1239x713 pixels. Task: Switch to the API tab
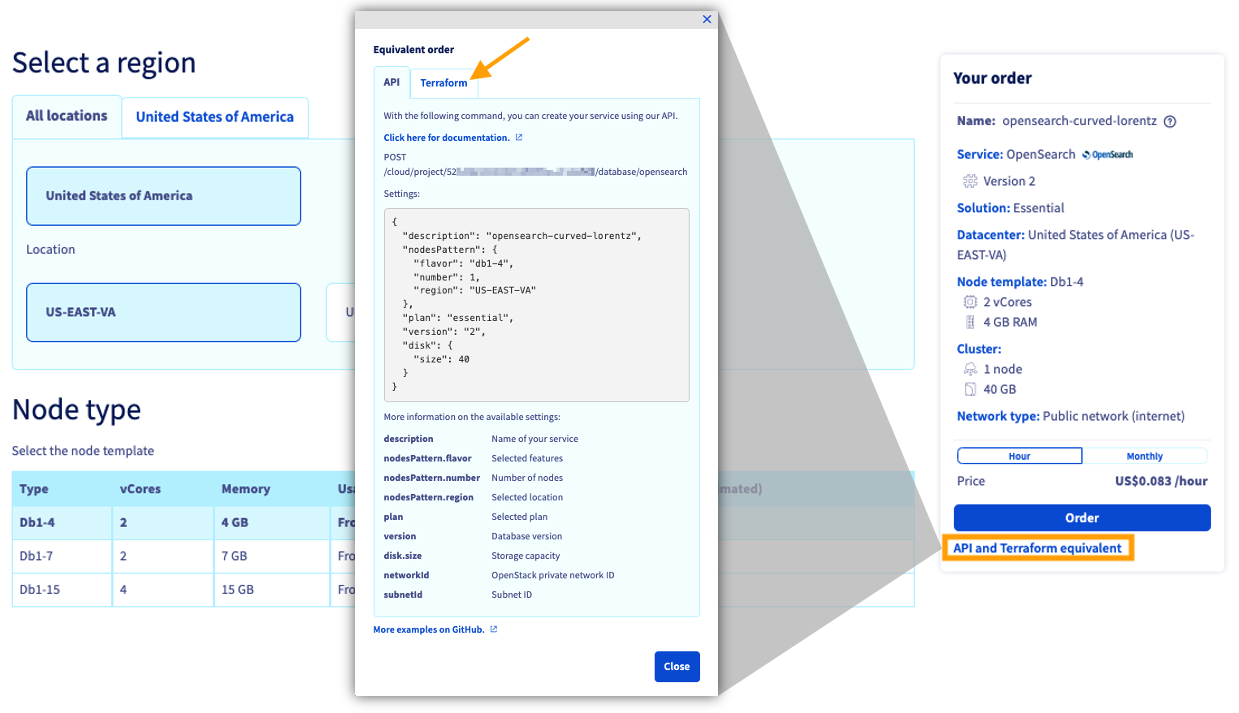coord(391,83)
